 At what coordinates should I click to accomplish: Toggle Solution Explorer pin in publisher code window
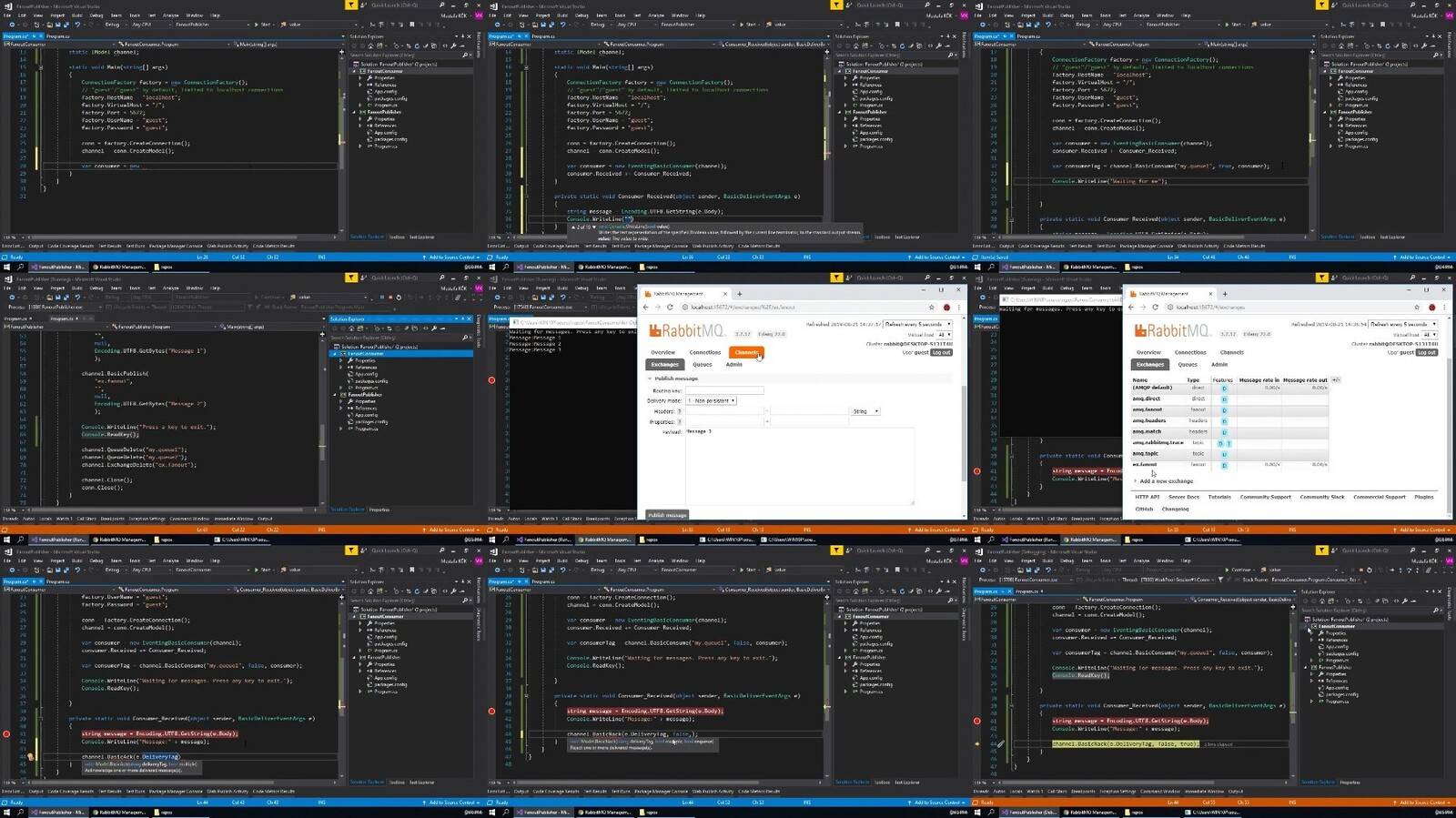463,318
